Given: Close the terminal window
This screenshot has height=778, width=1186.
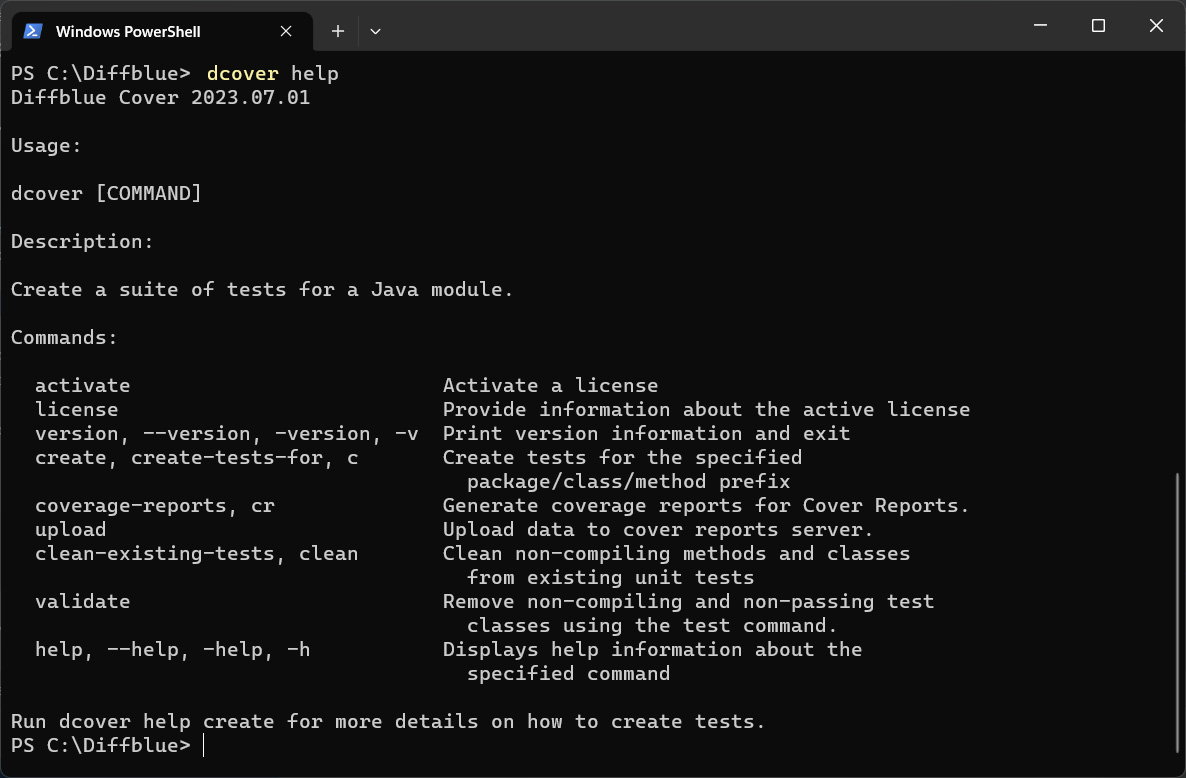Looking at the screenshot, I should 1156,26.
